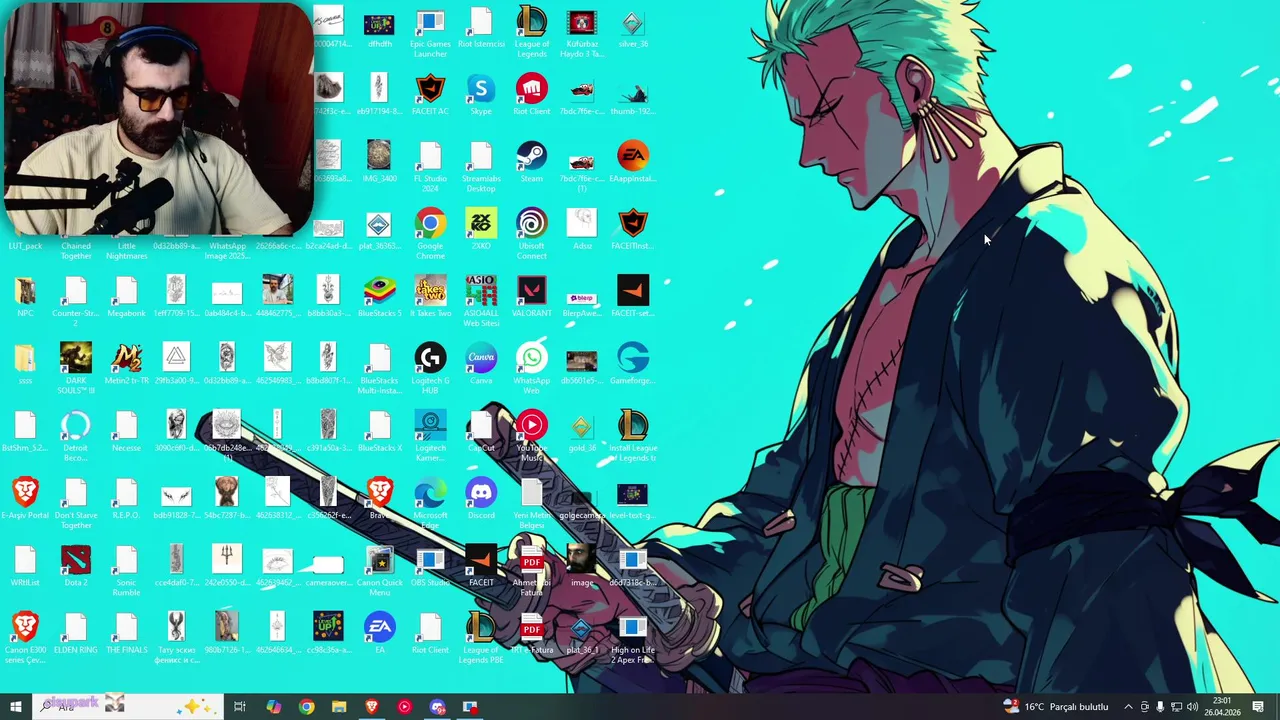
Task: Launch the YouTube Music desktop shortcut
Action: pos(531,435)
